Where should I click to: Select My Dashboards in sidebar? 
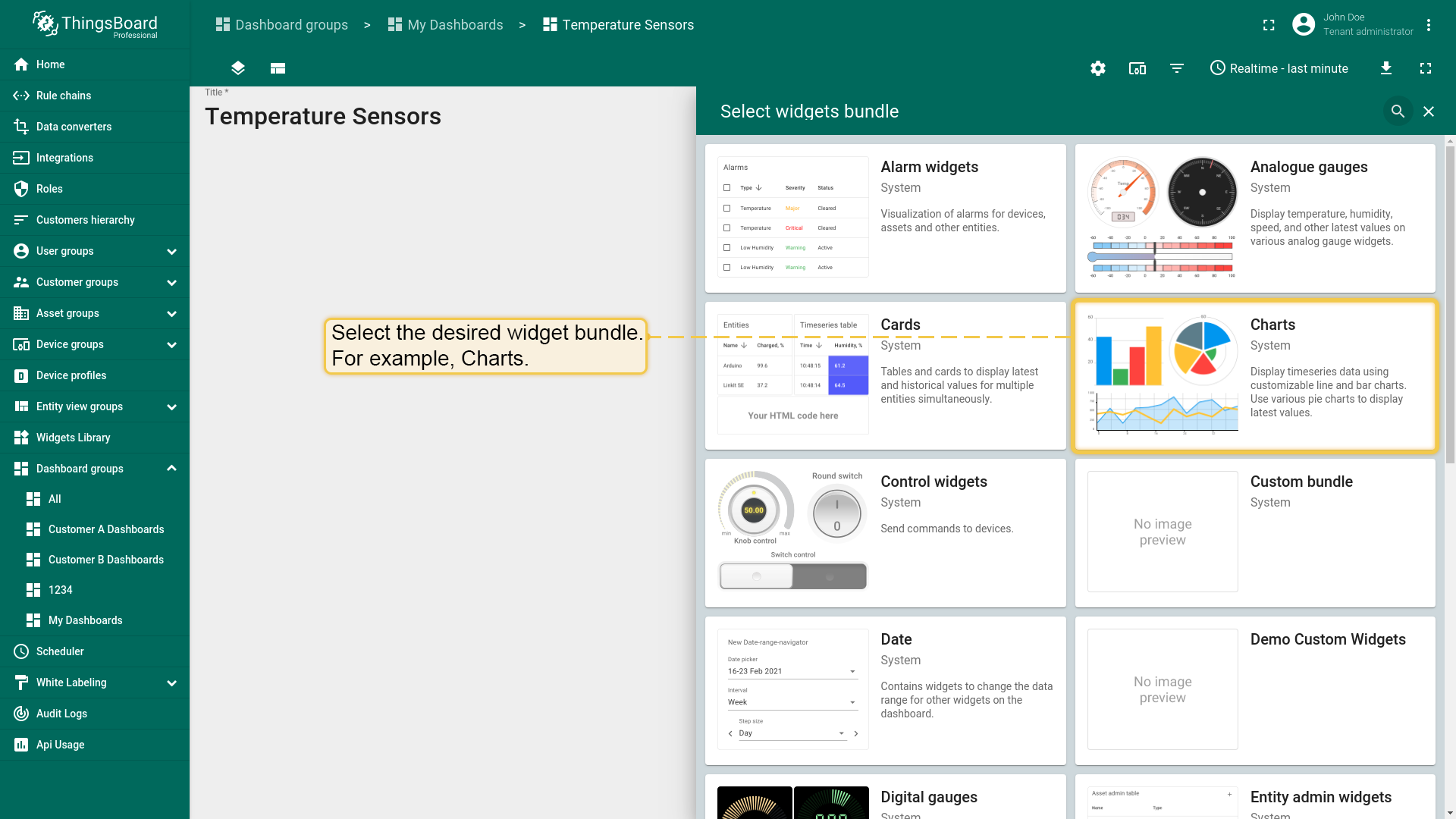[95, 620]
